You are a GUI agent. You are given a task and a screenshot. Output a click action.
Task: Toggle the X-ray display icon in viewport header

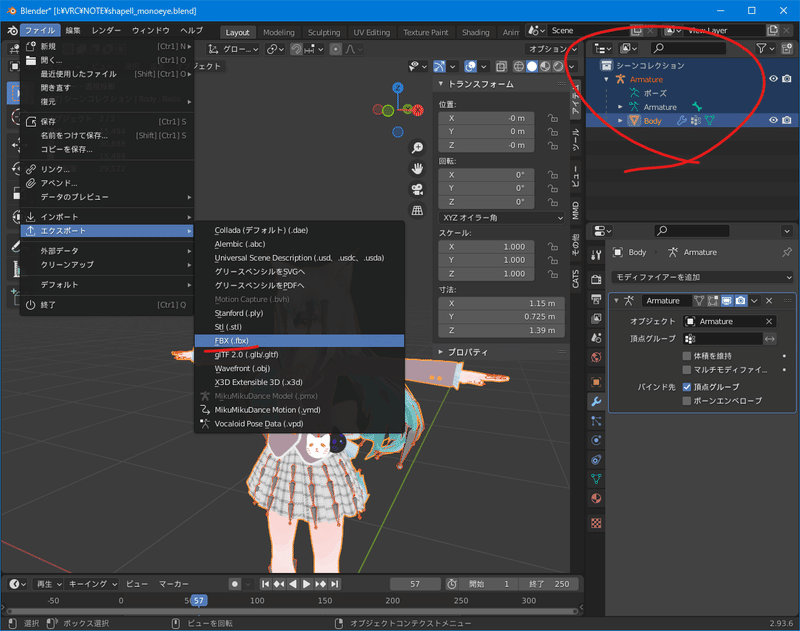tap(502, 66)
